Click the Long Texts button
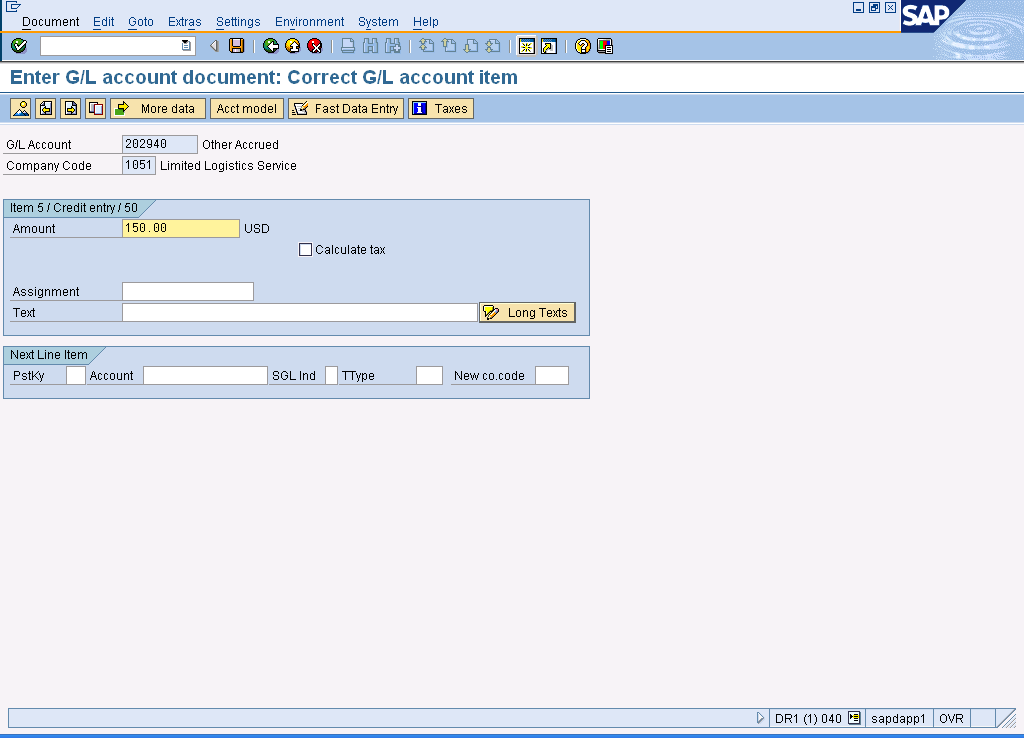Screen dimensions: 1024x738 tap(528, 312)
